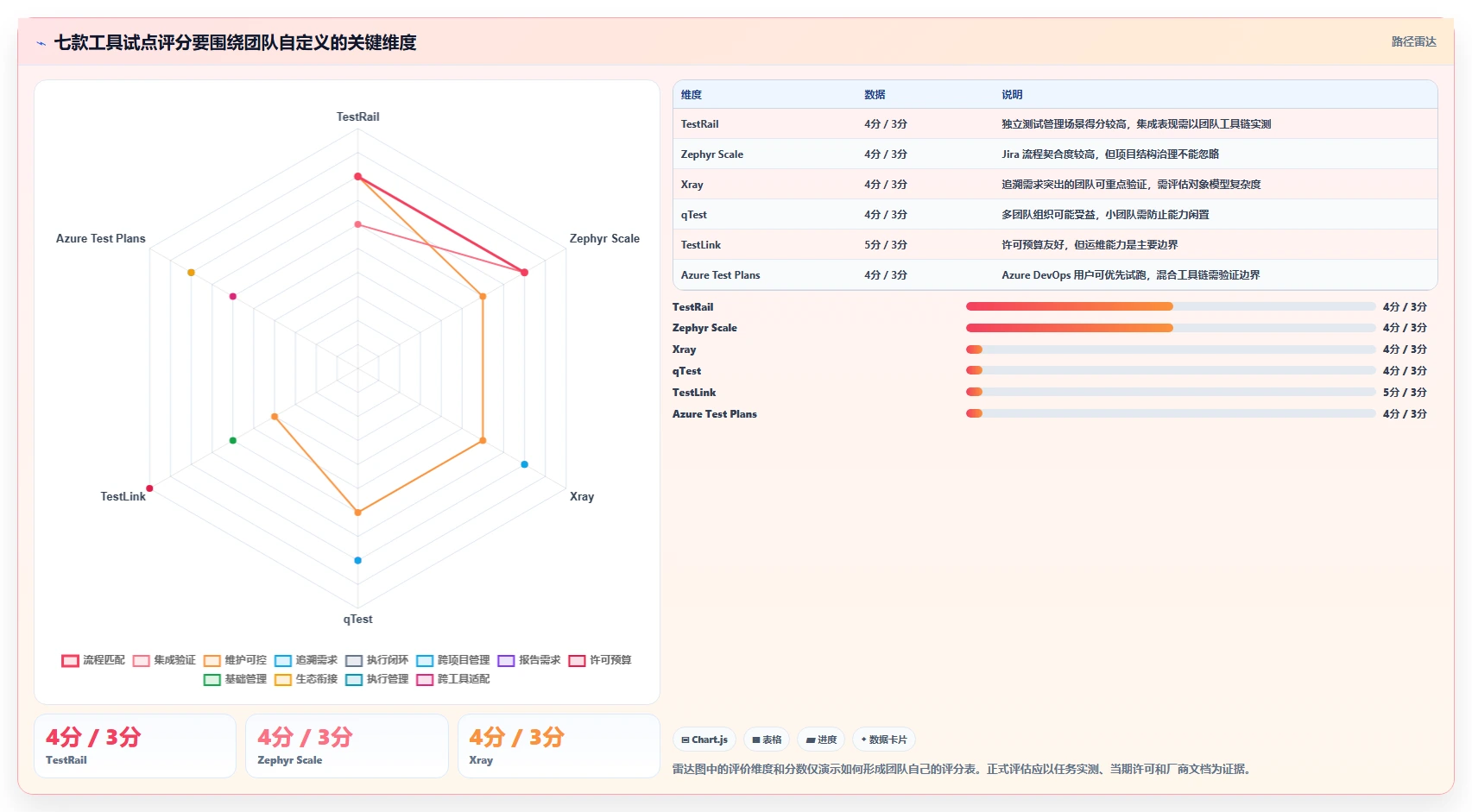The image size is (1472, 812).
Task: Toggle the 集成验证 legend series
Action: 164,660
